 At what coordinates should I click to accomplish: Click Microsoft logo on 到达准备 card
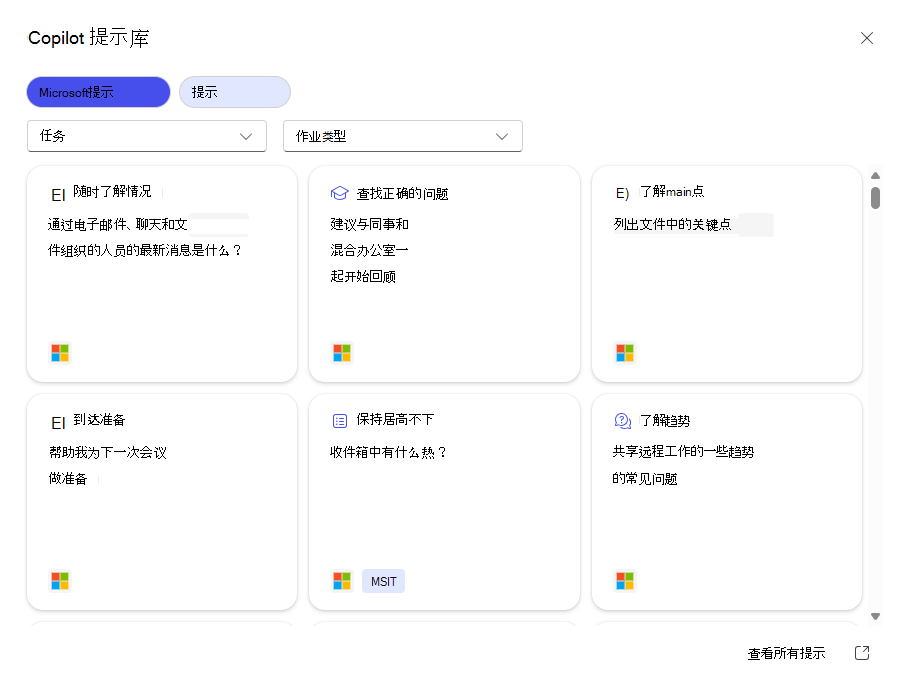60,581
